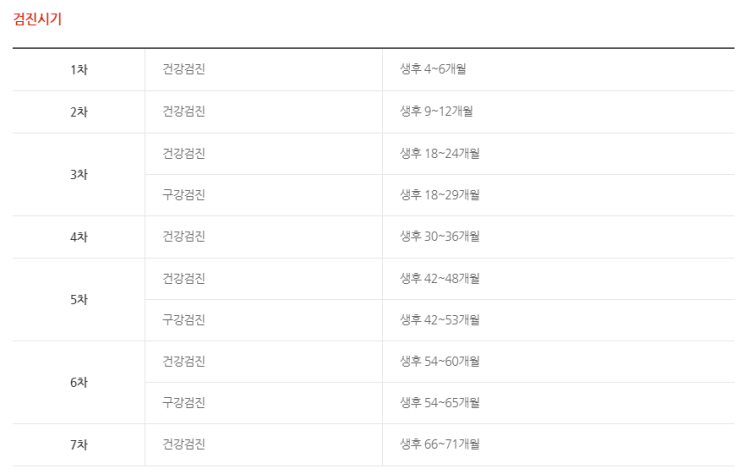Screen dimensions: 743x474
Task: Click the 생후 54~65개월 period text
Action: click(440, 403)
